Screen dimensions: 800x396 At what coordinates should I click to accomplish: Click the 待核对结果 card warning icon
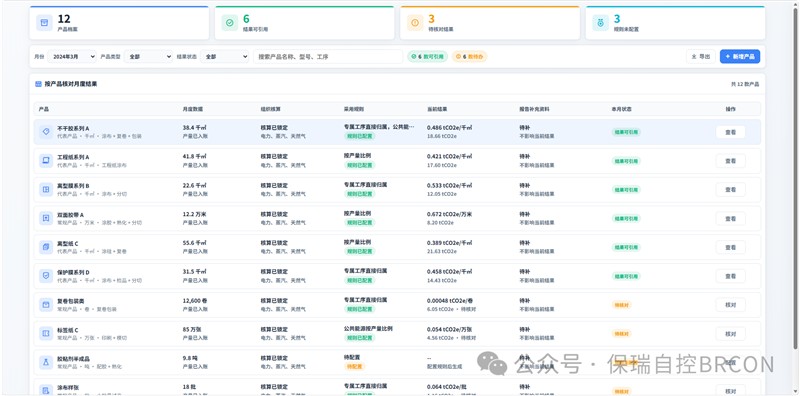tap(415, 23)
